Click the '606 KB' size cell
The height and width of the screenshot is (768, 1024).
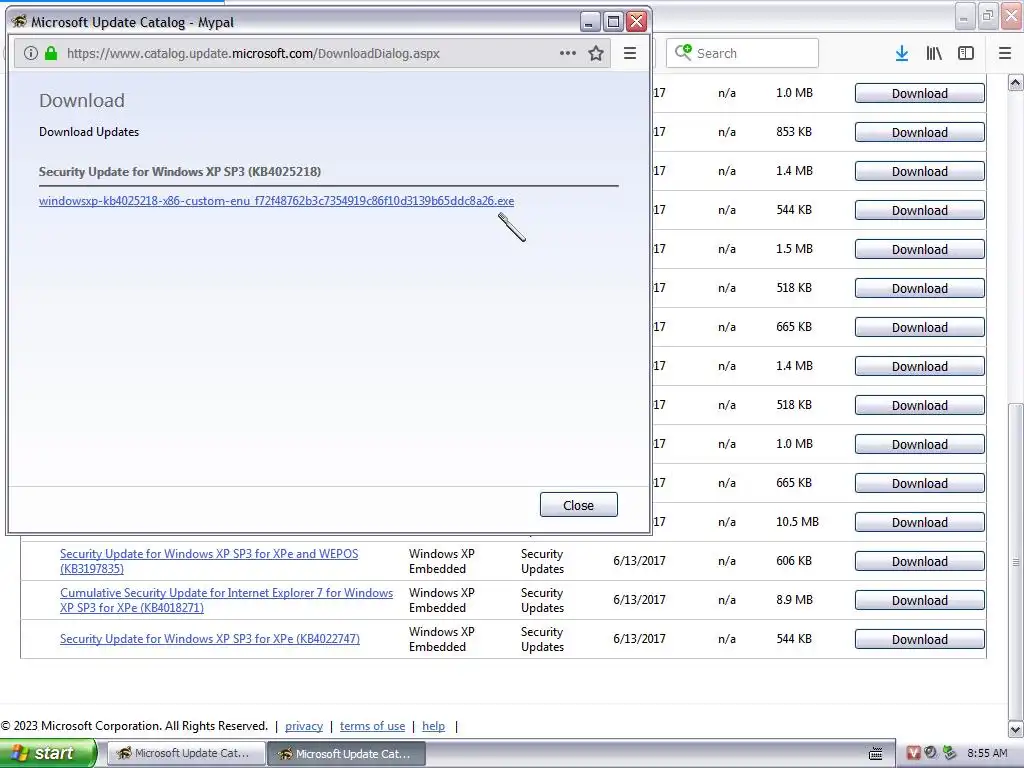794,561
